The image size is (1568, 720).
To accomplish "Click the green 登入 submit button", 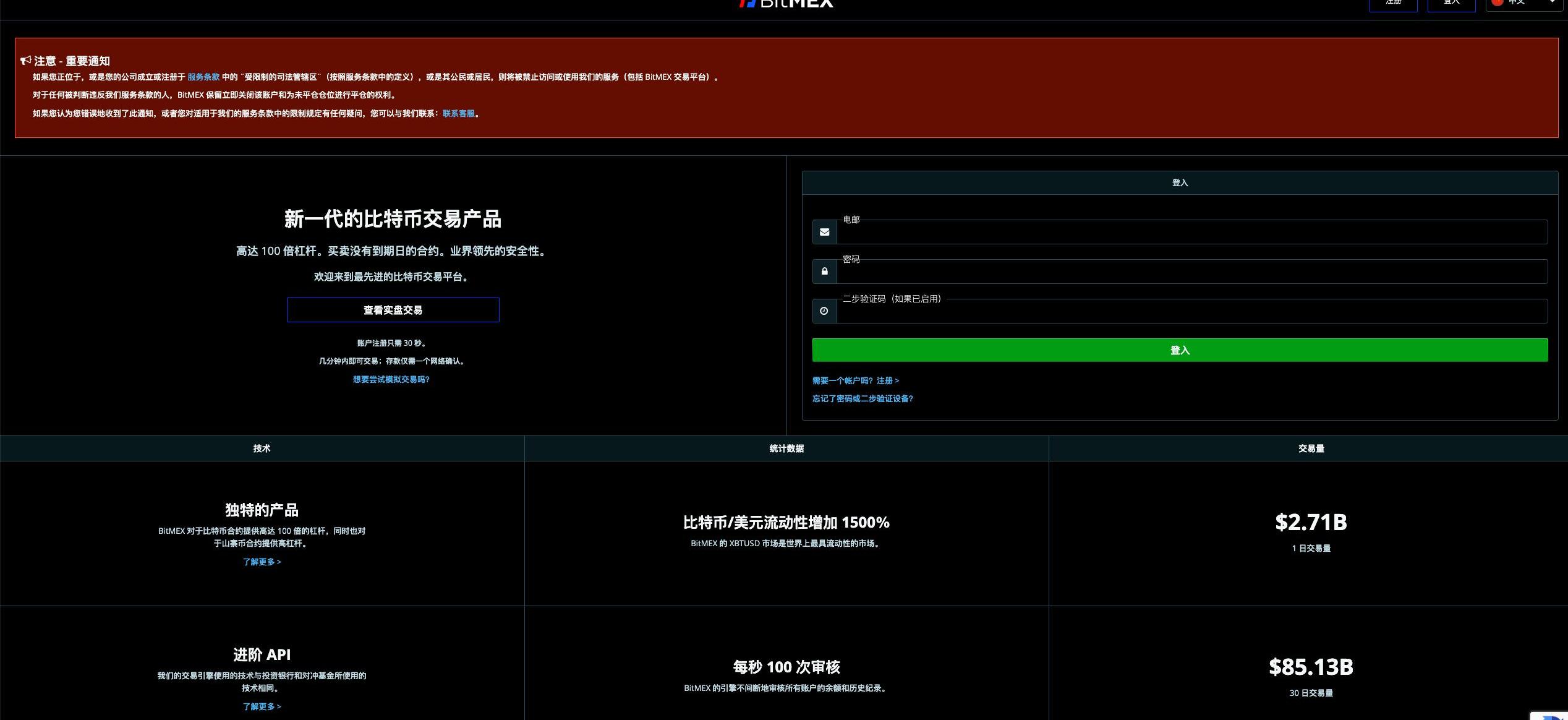I will pos(1180,350).
